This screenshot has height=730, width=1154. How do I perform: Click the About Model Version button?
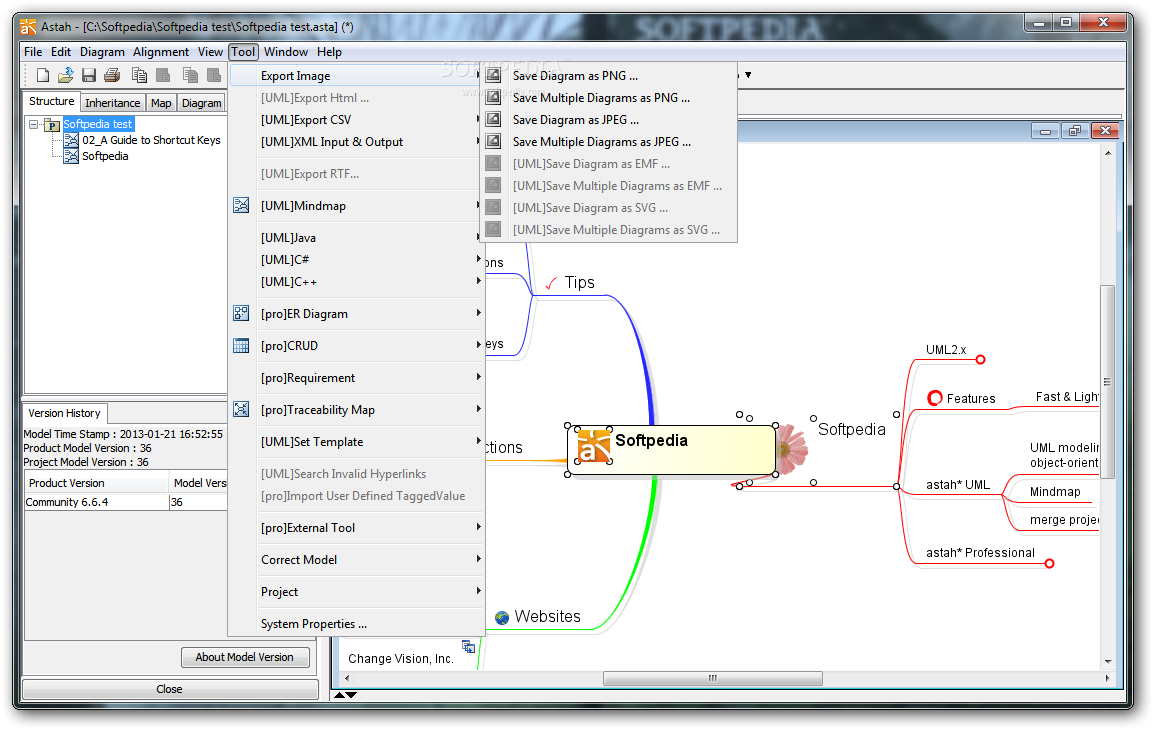[x=245, y=657]
